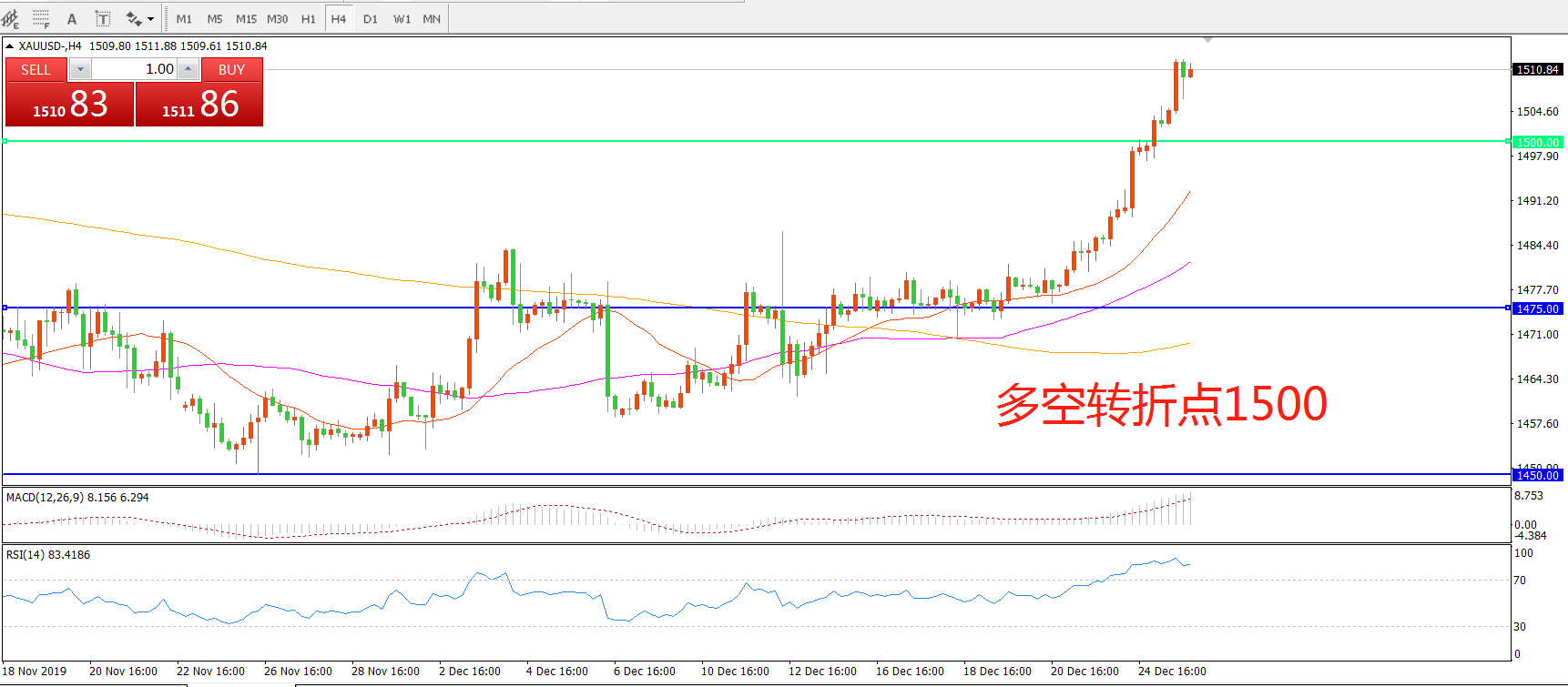
Task: Click the arrows objects tool icon
Action: click(x=134, y=18)
